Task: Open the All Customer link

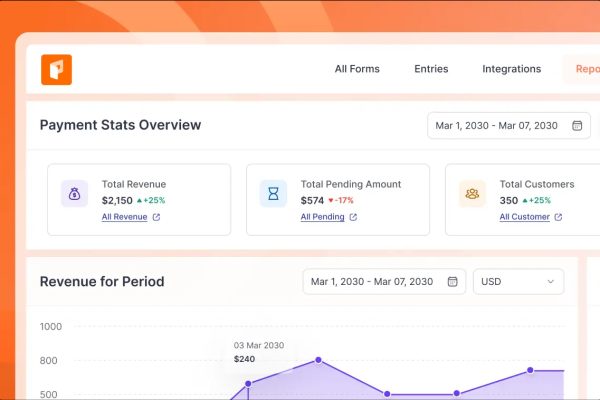Action: (525, 217)
